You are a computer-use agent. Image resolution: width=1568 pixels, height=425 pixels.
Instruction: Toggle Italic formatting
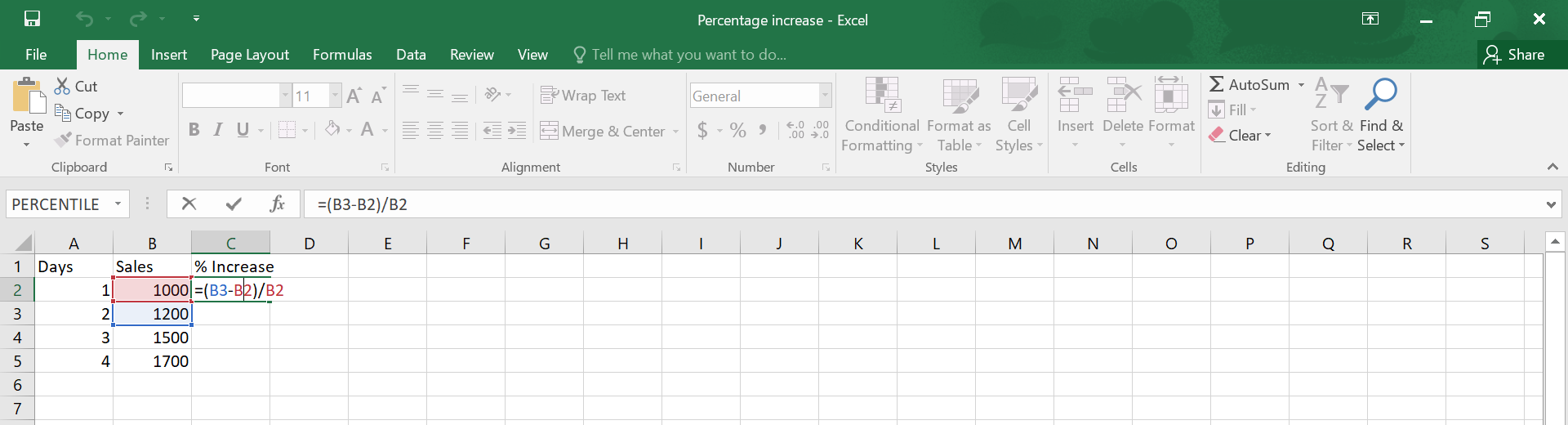coord(218,130)
